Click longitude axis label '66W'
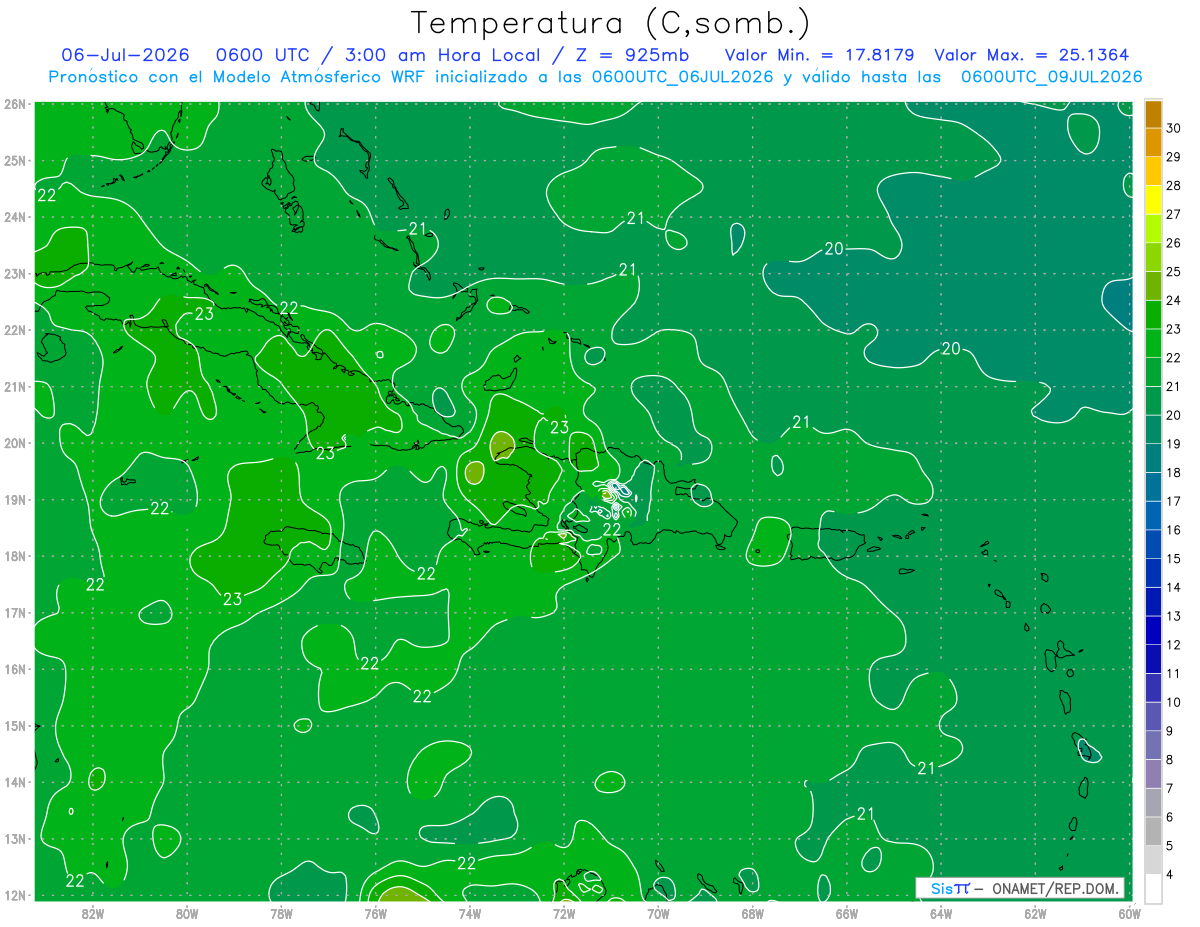This screenshot has height=927, width=1200. click(x=847, y=913)
